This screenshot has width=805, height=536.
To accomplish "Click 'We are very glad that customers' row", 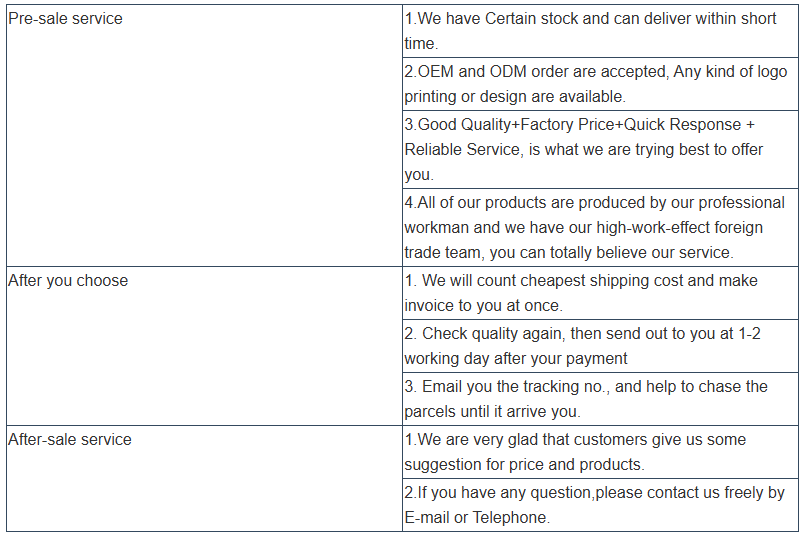I will pyautogui.click(x=600, y=452).
